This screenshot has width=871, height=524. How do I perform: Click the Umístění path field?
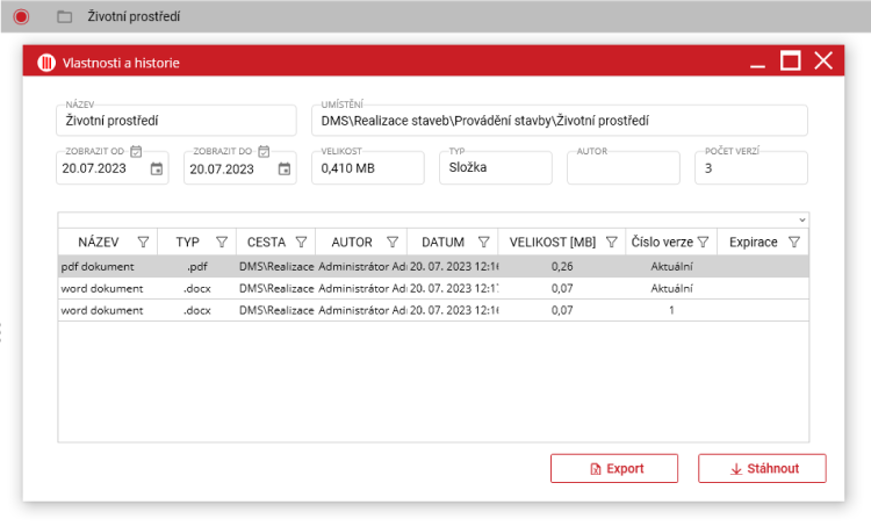pos(558,121)
